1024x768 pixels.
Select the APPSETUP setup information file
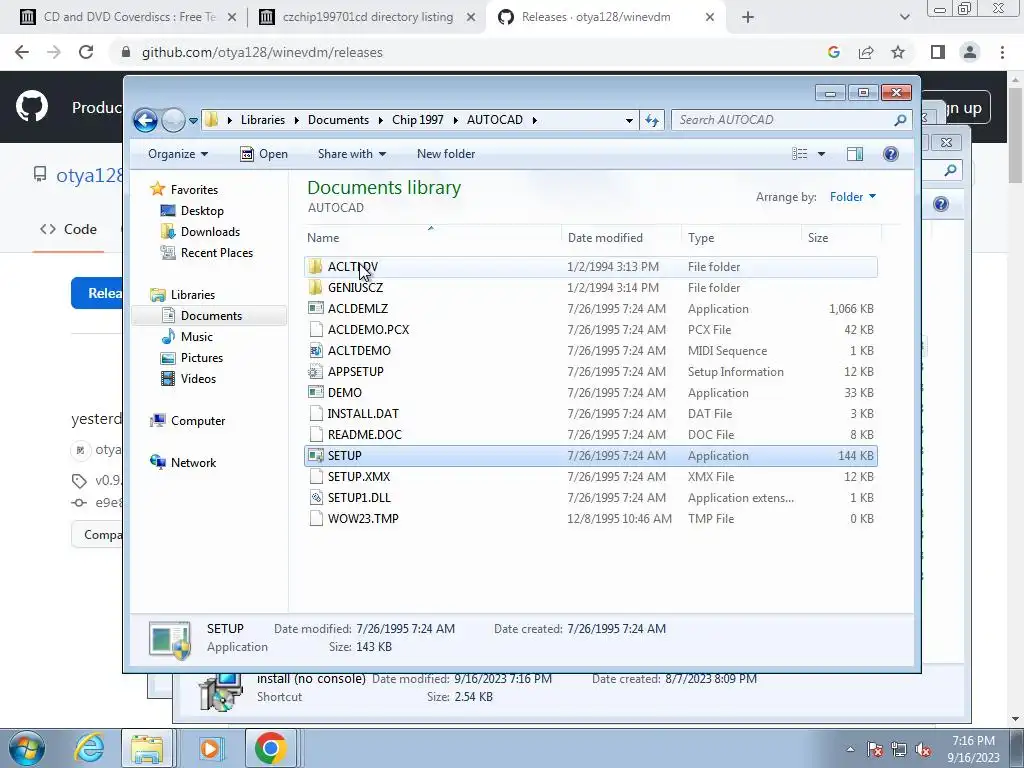[590, 372]
